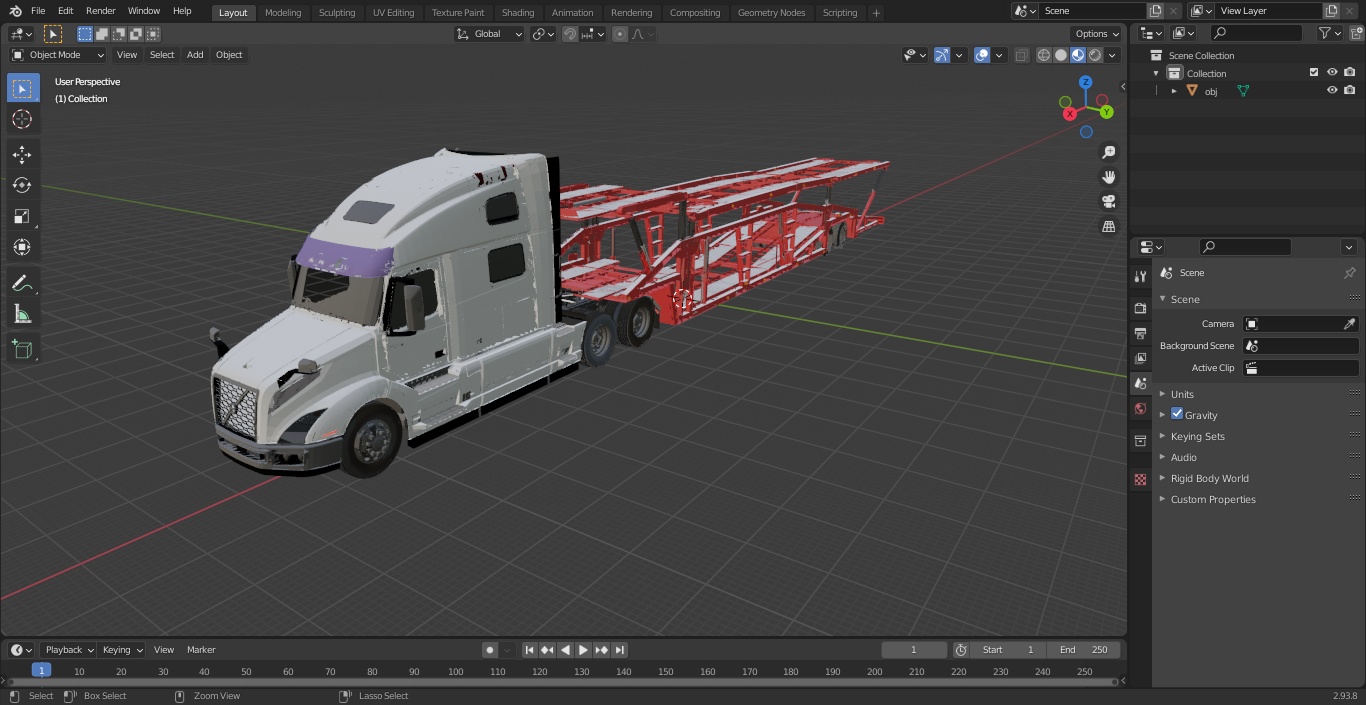Toggle Collection exclude checkbox in outliner
The image size is (1366, 705).
[x=1314, y=72]
